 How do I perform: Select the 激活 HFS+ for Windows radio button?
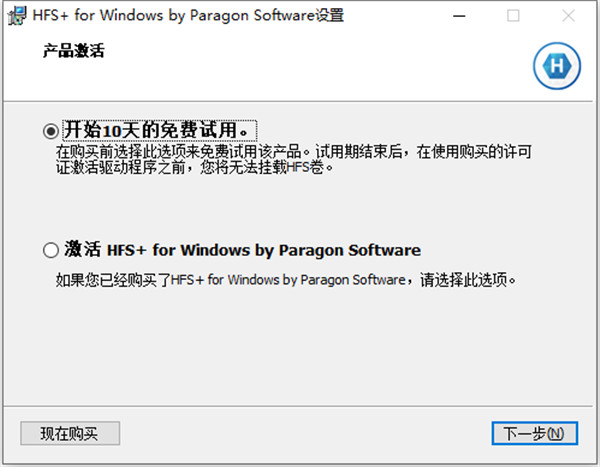coord(51,250)
